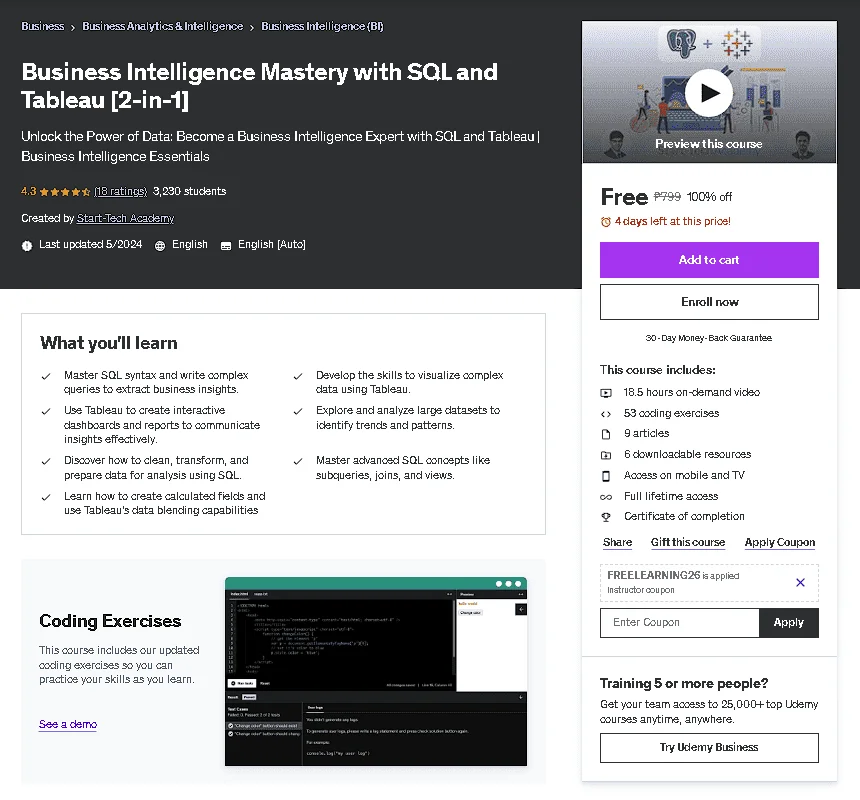Click the FREELEARNING26 is applied text
This screenshot has width=860, height=800.
[x=673, y=576]
